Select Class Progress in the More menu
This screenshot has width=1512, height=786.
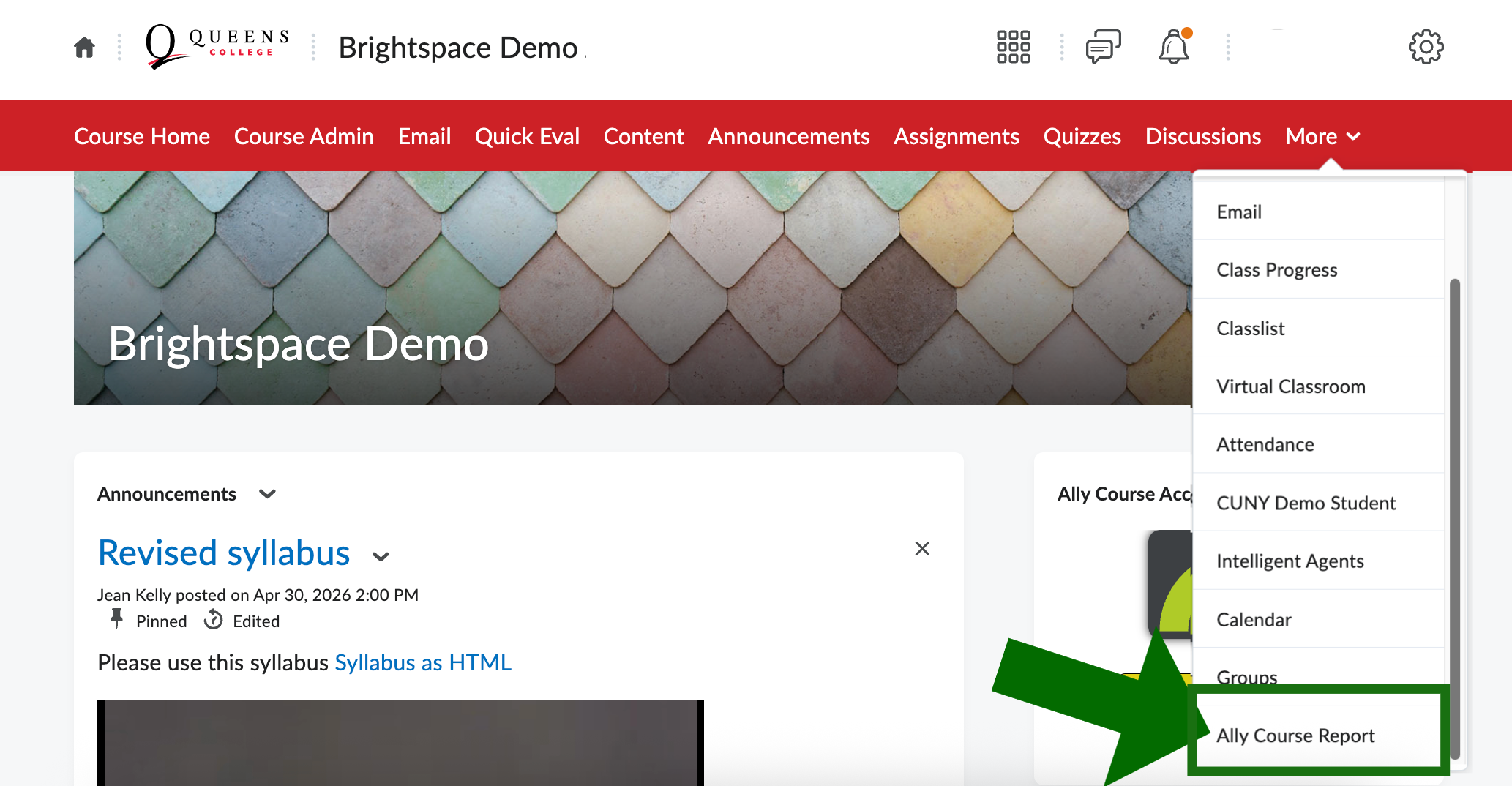click(x=1319, y=269)
